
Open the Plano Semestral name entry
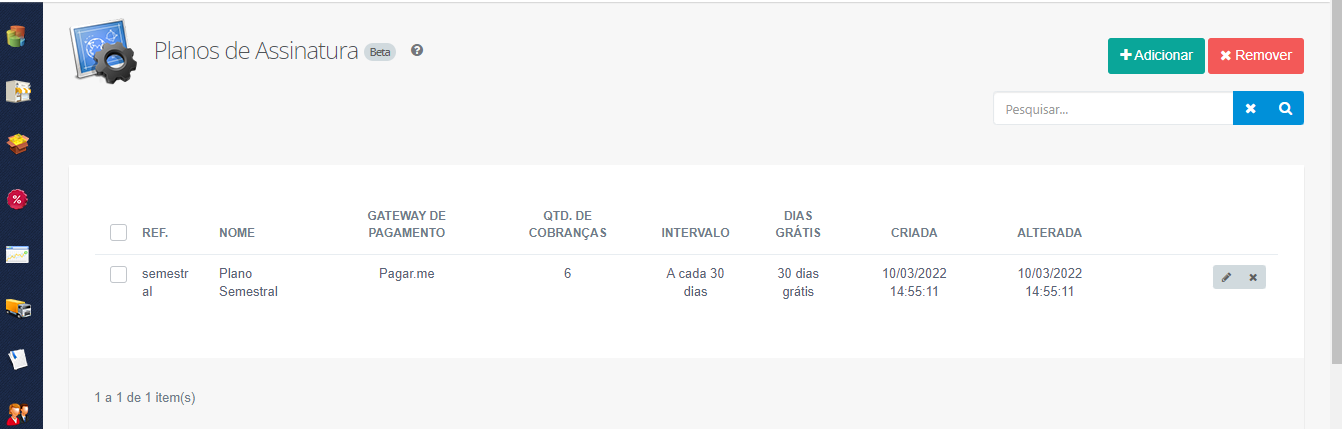click(x=247, y=282)
